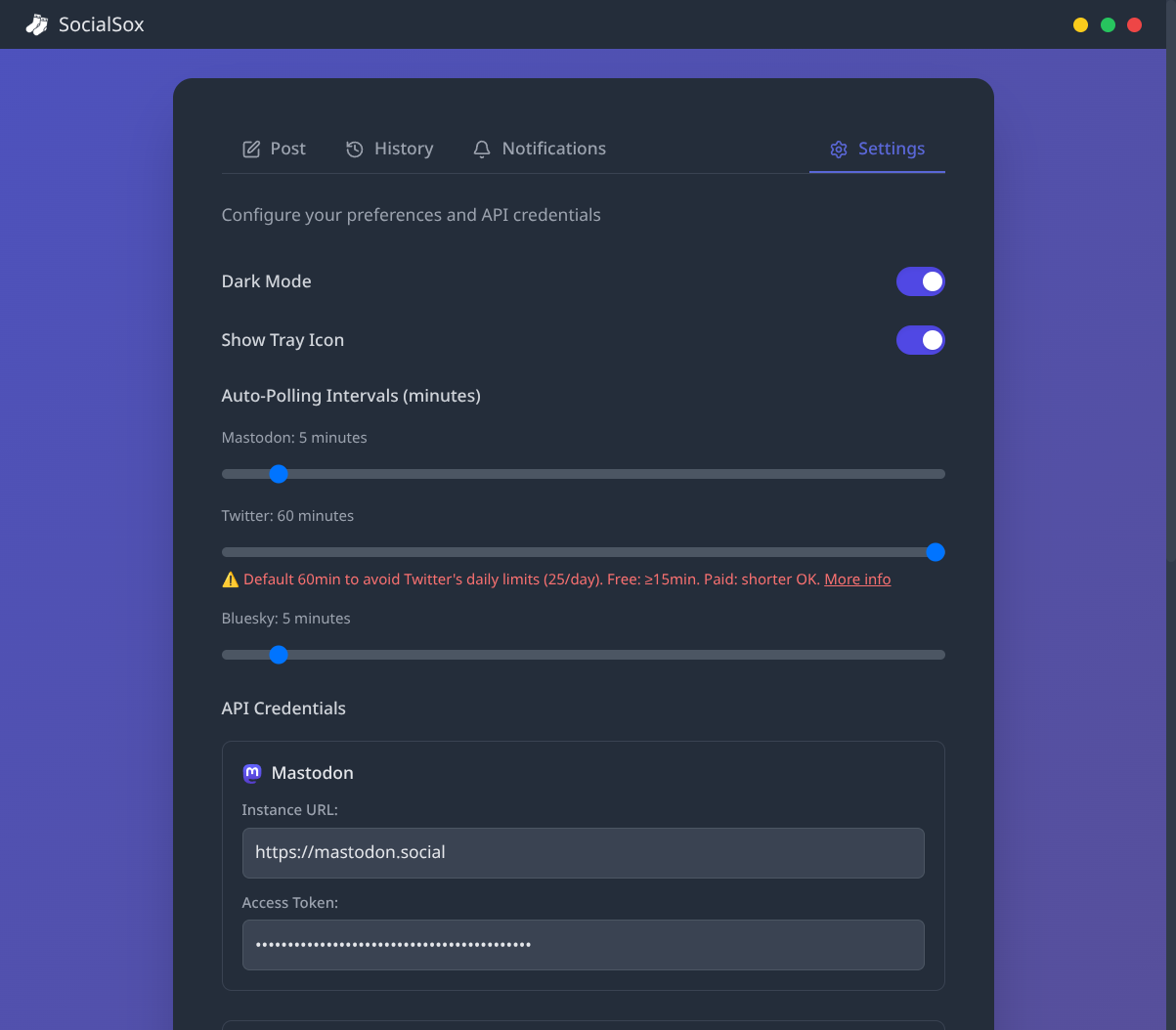Click the pencil icon on Post tab
Screen dimensions: 1176x1030
click(251, 150)
